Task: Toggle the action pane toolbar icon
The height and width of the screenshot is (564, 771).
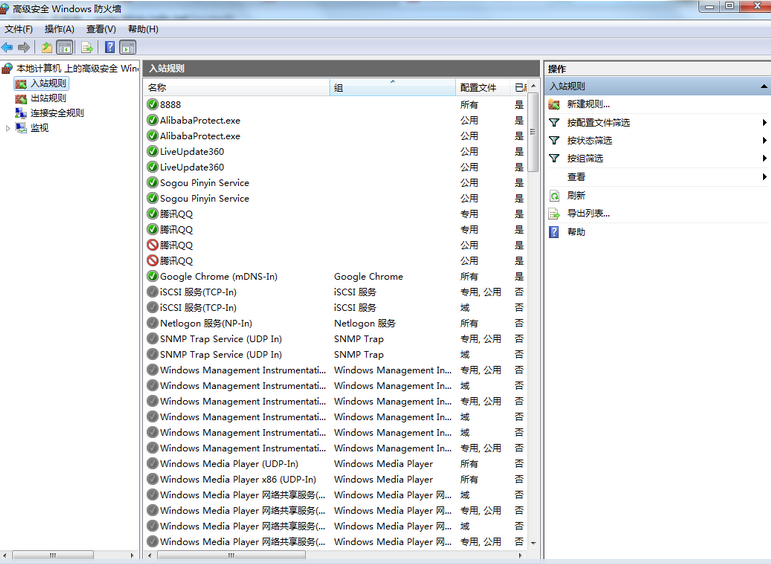Action: tap(128, 47)
